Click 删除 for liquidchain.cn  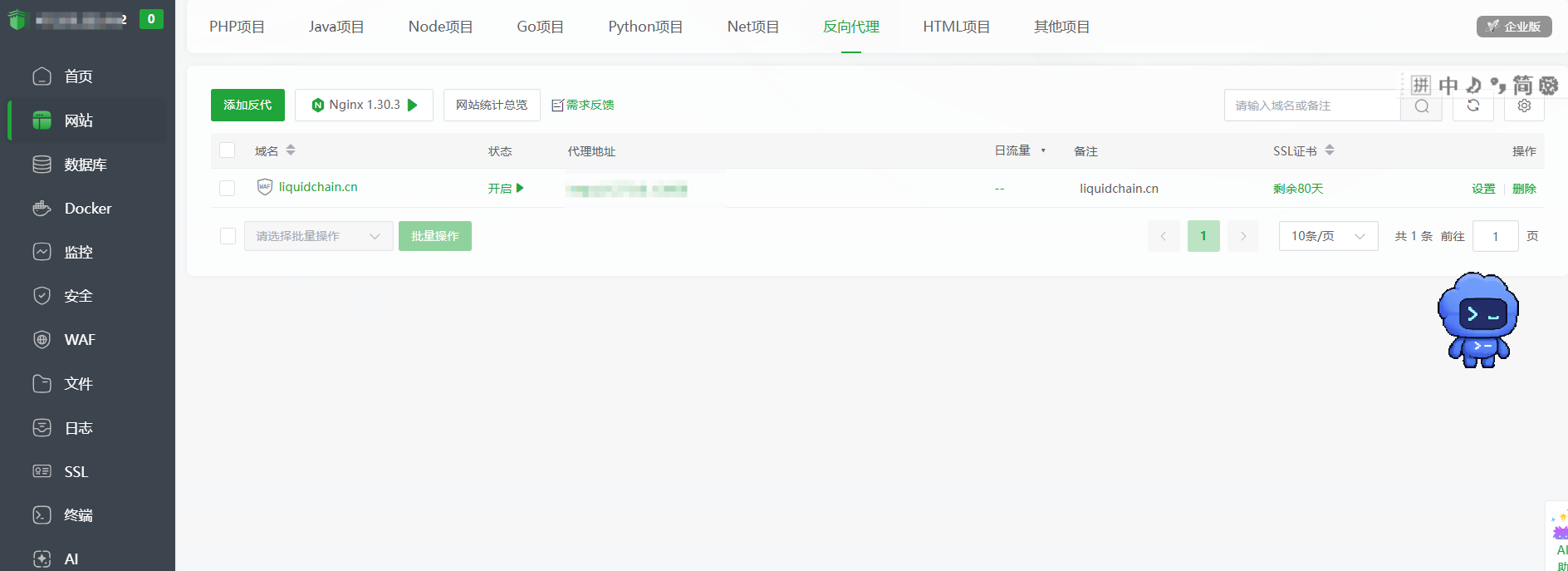click(1524, 189)
